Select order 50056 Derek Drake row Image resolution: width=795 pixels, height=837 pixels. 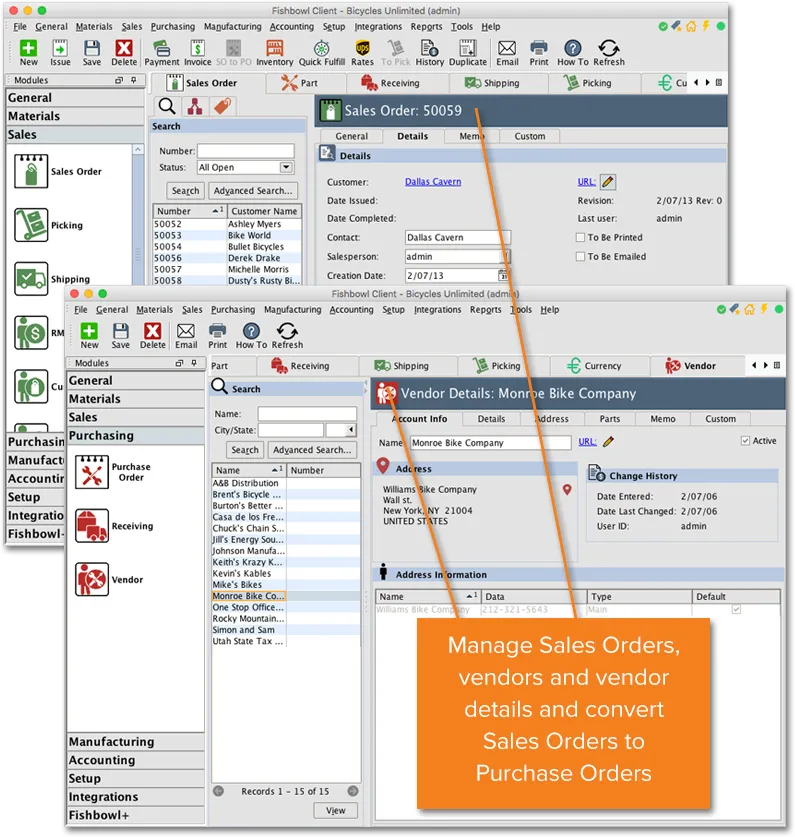point(227,258)
